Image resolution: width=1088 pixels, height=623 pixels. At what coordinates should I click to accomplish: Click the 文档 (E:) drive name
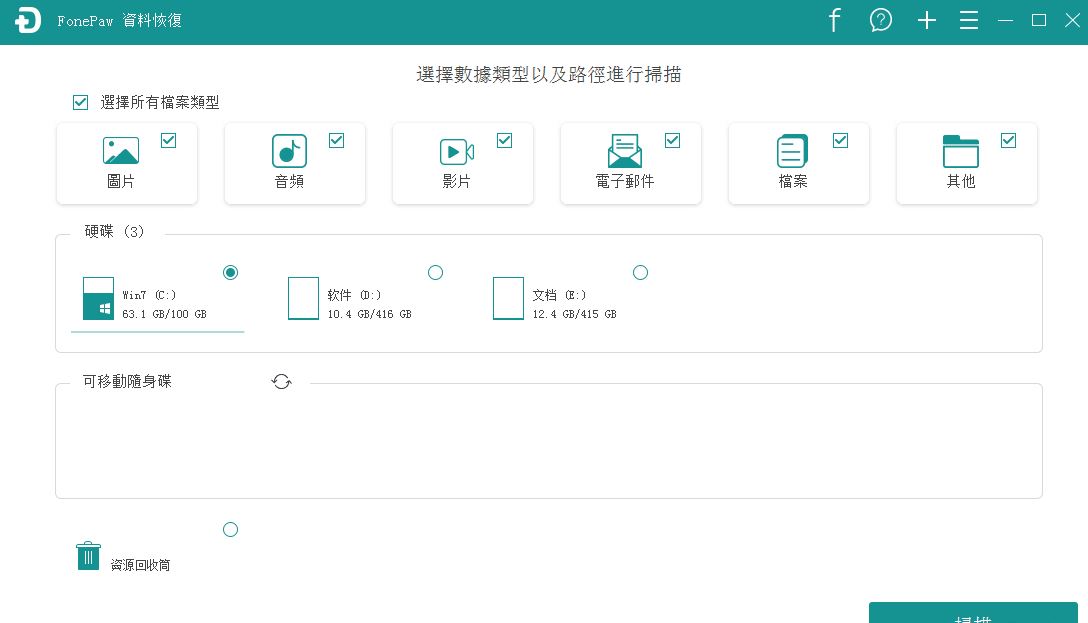tap(559, 295)
